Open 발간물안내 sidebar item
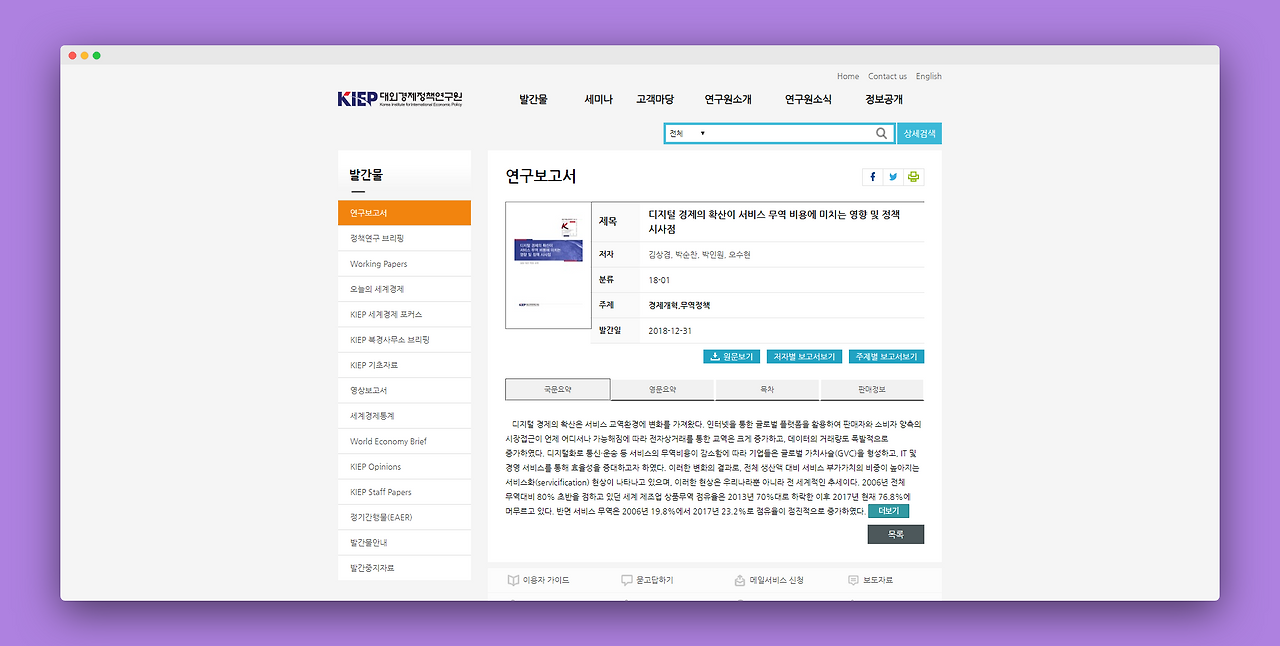Image resolution: width=1280 pixels, height=646 pixels. 404,542
